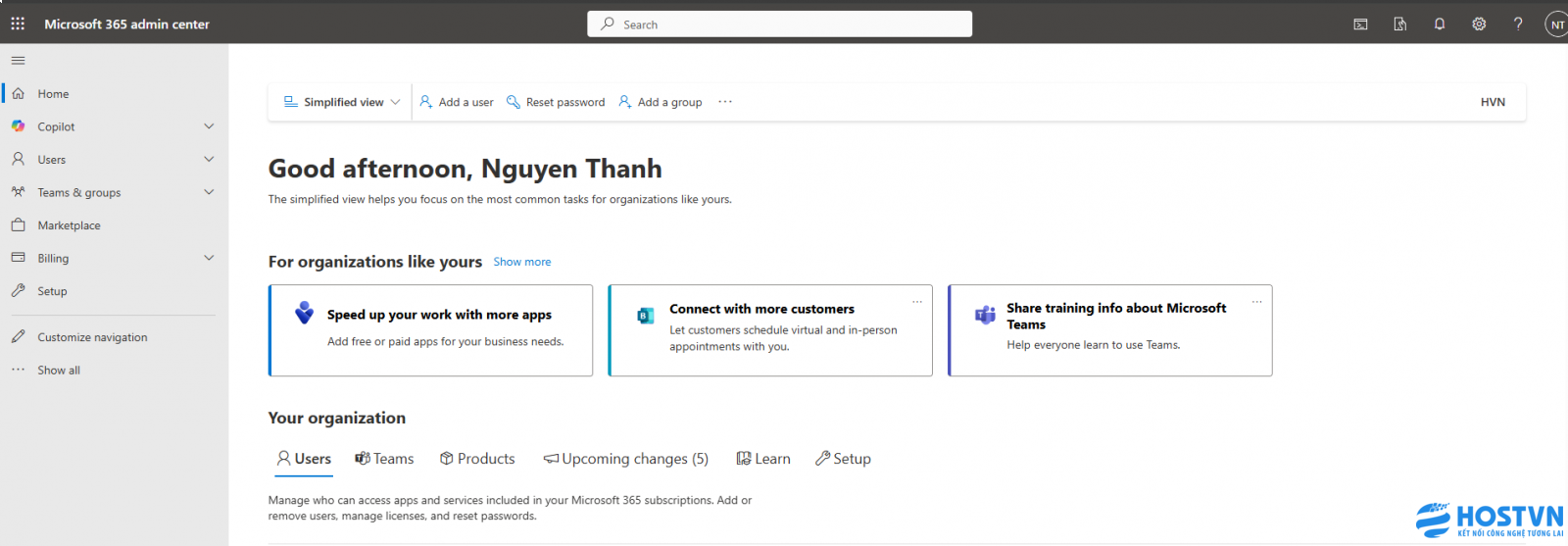This screenshot has width=1568, height=546.
Task: Open NT account avatar
Action: (1556, 25)
